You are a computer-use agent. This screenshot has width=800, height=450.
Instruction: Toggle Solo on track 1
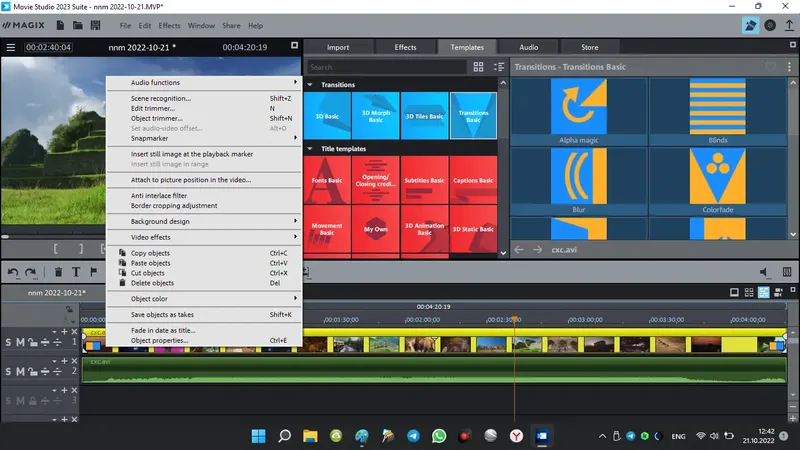8,342
